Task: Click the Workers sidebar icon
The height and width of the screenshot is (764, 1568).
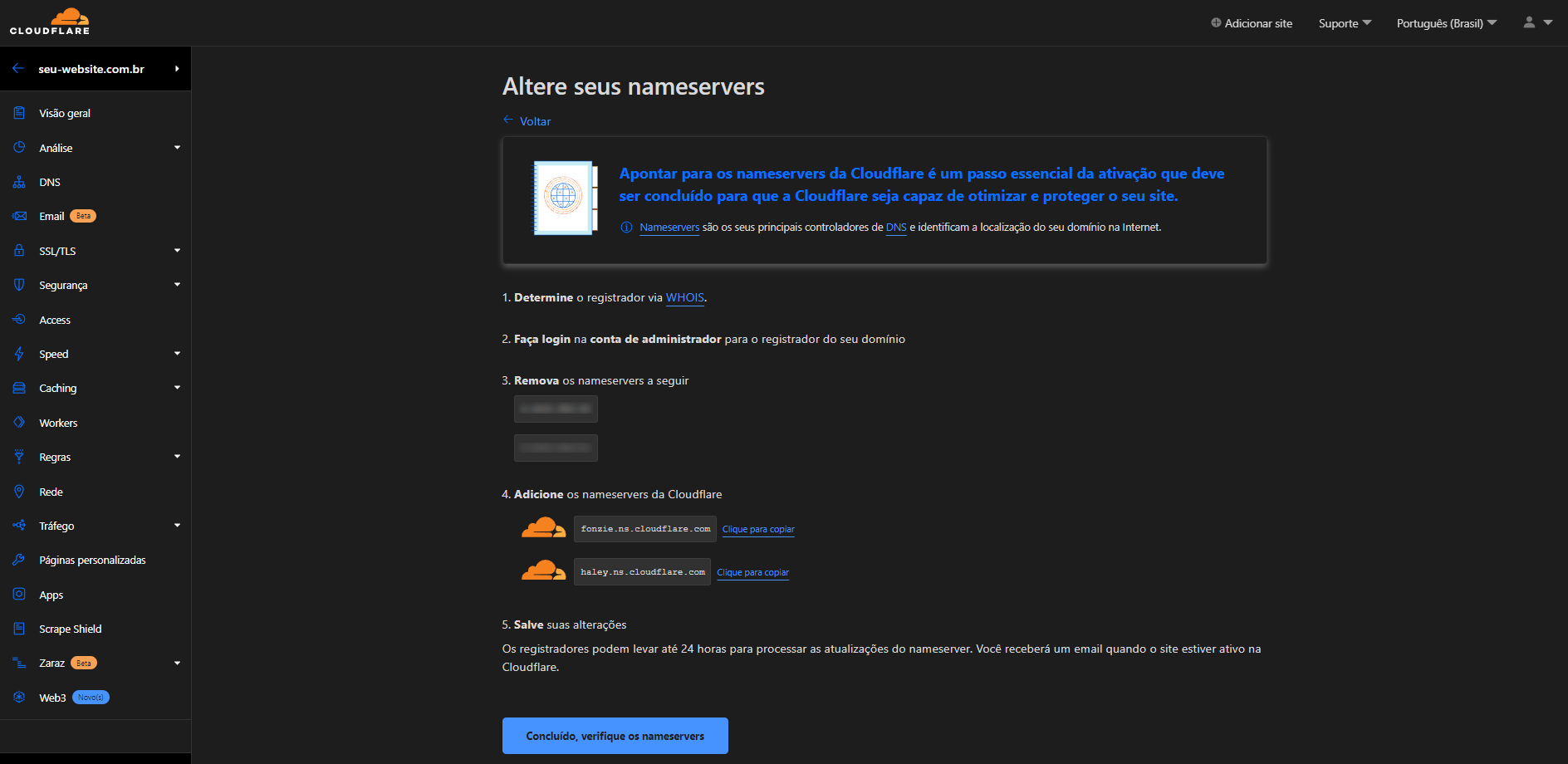Action: click(19, 423)
